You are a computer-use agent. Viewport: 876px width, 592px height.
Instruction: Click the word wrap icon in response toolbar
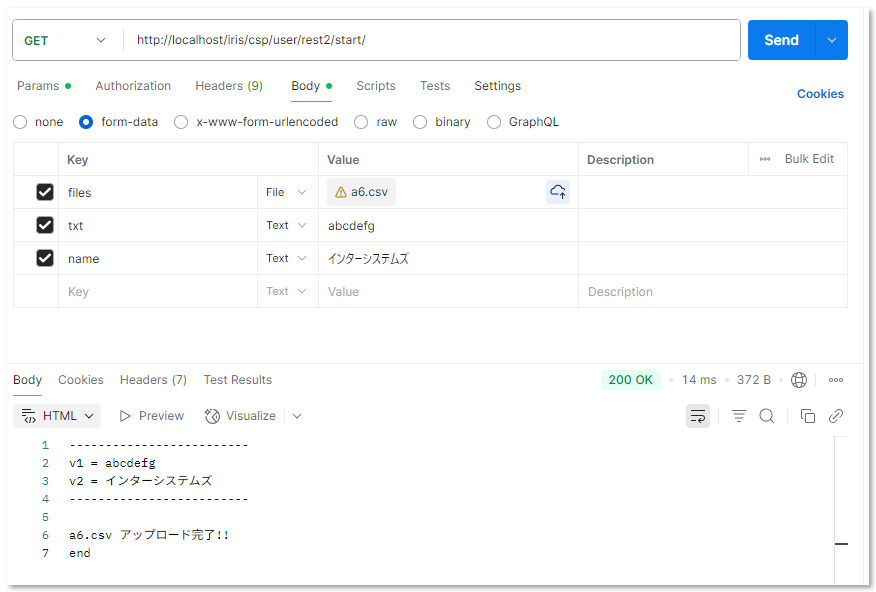[x=698, y=416]
